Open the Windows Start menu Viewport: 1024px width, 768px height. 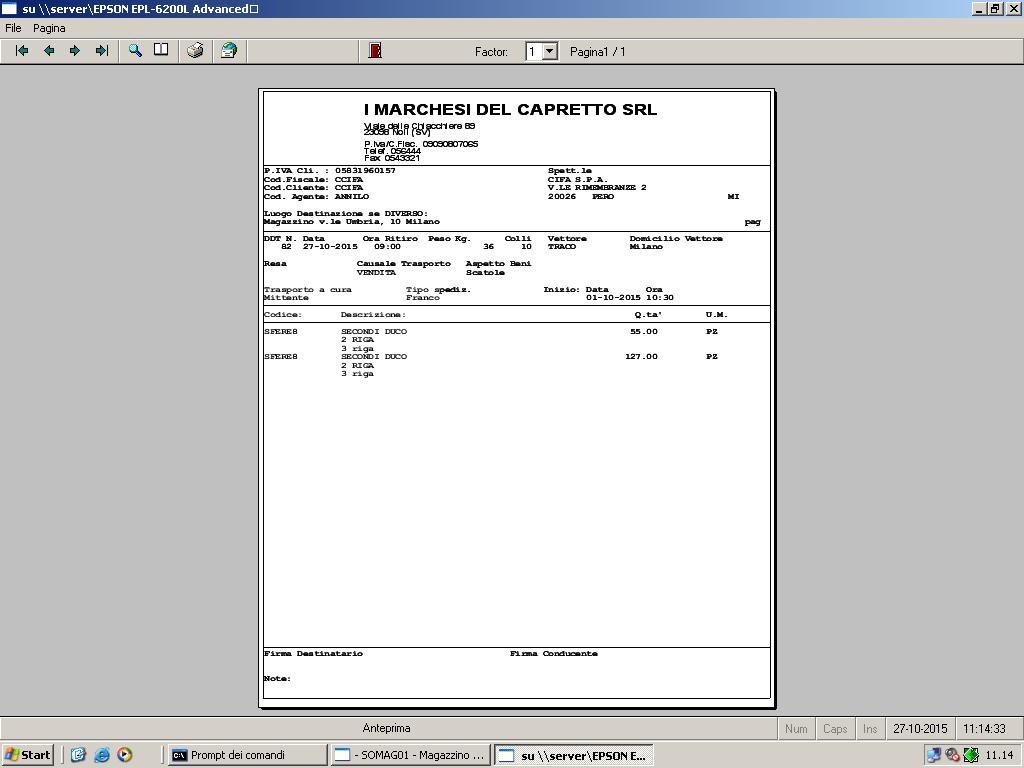tap(27, 755)
